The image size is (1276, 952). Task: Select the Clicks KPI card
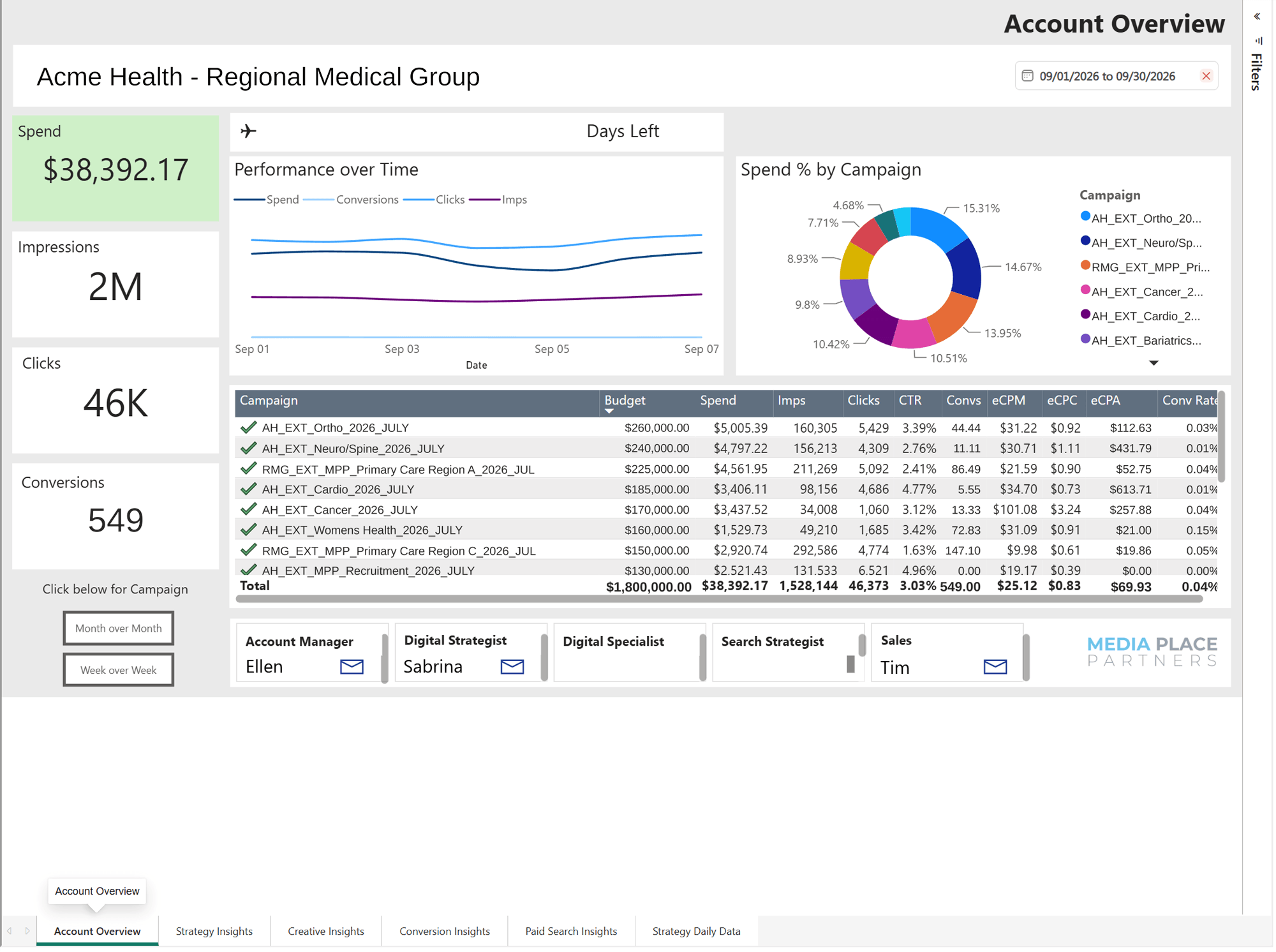[115, 401]
